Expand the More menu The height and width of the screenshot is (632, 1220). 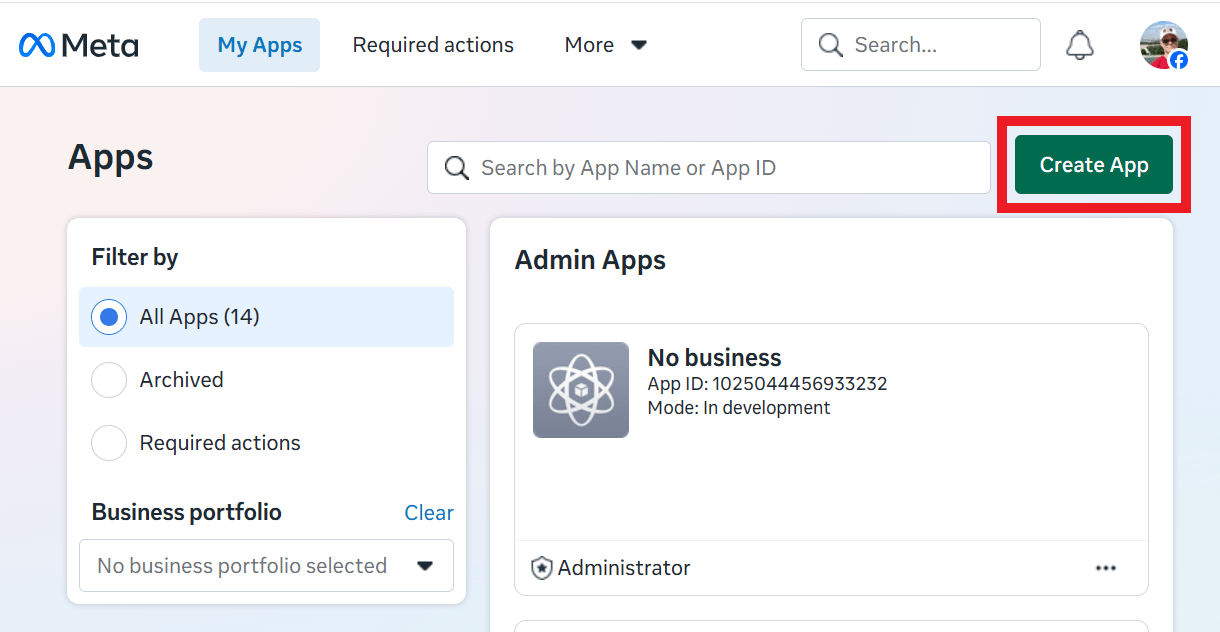[x=606, y=45]
